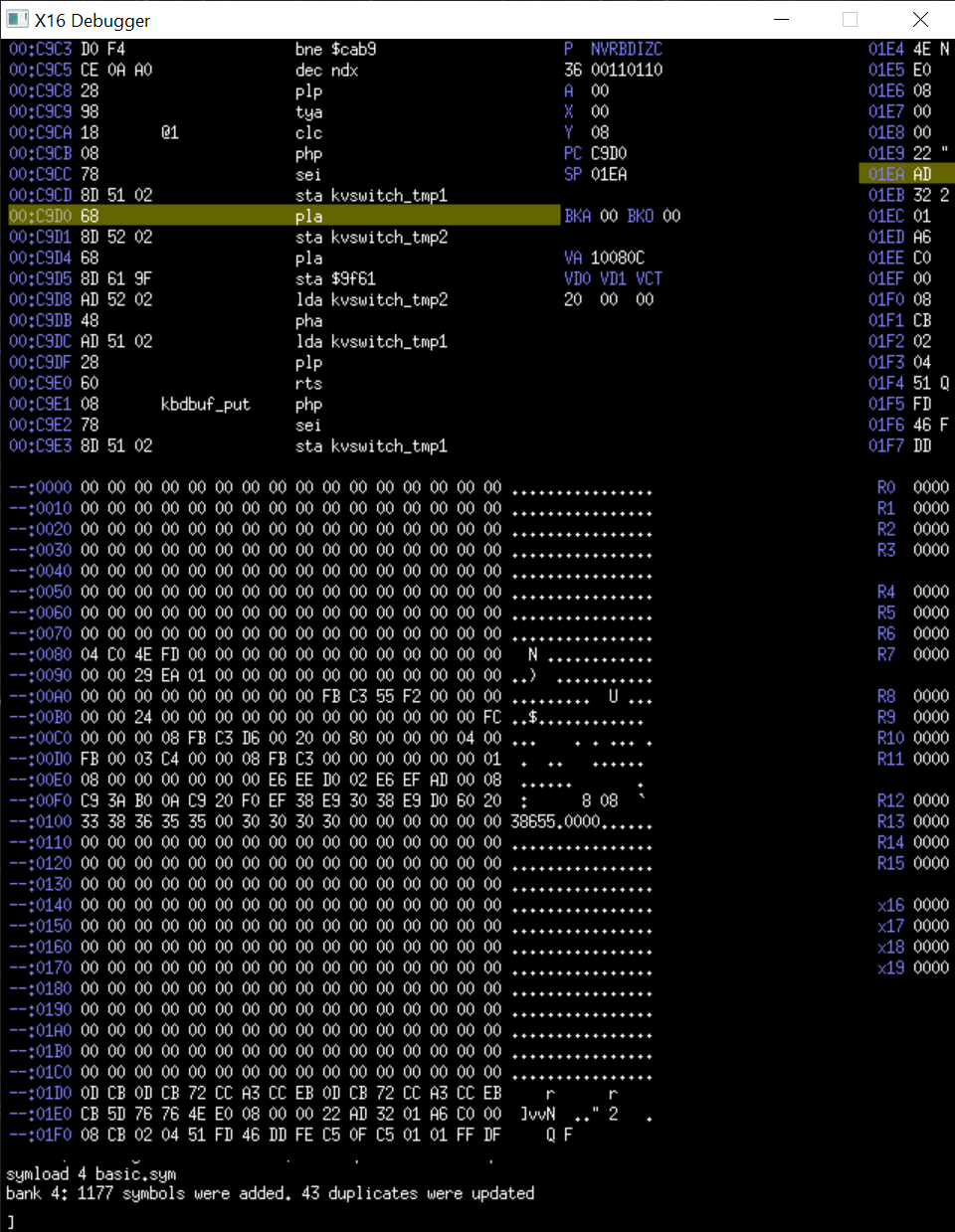Click stack entry 01F7
This screenshot has height=1232, width=955.
point(900,445)
